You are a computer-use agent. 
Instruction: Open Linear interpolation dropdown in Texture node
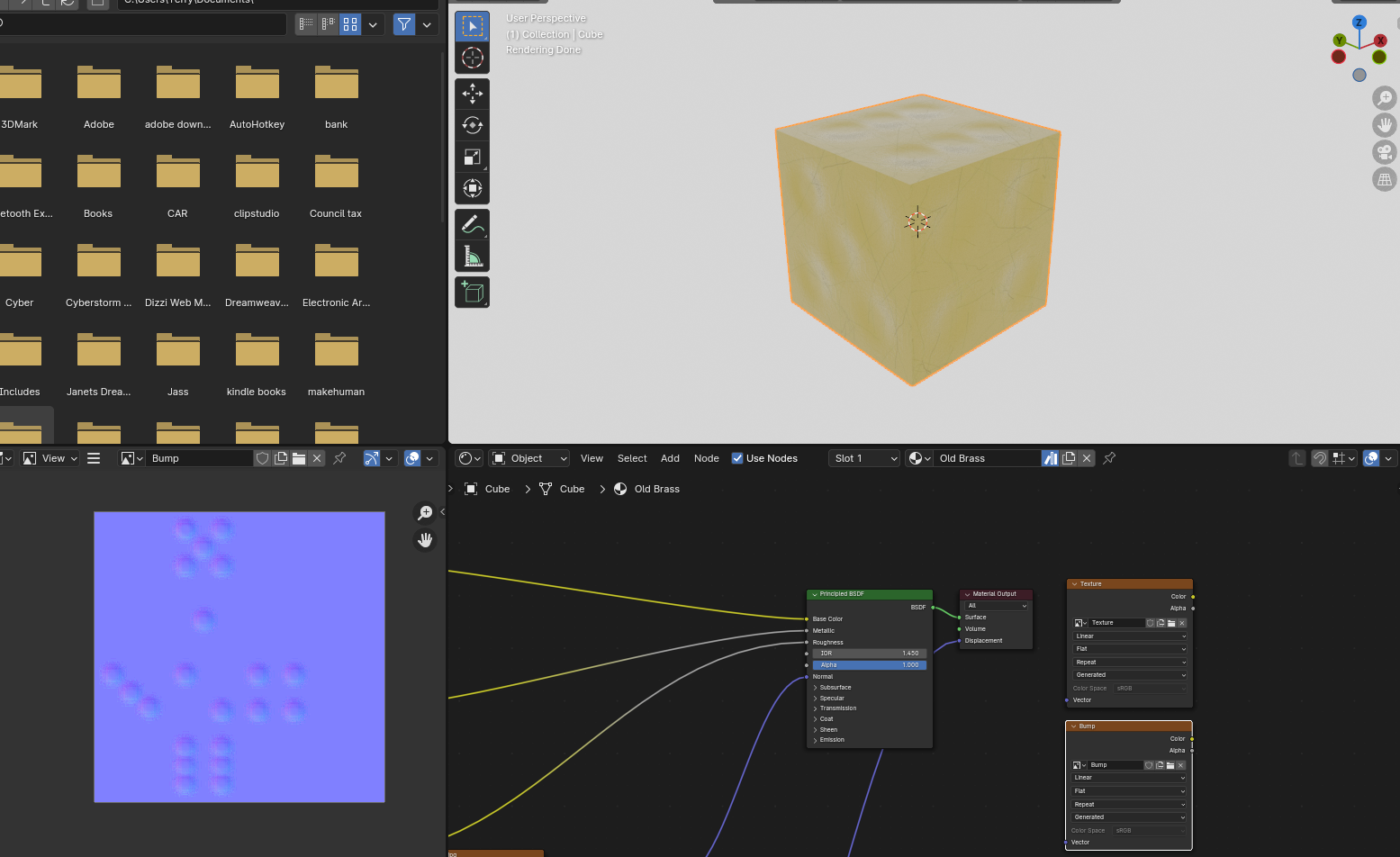[x=1130, y=636]
